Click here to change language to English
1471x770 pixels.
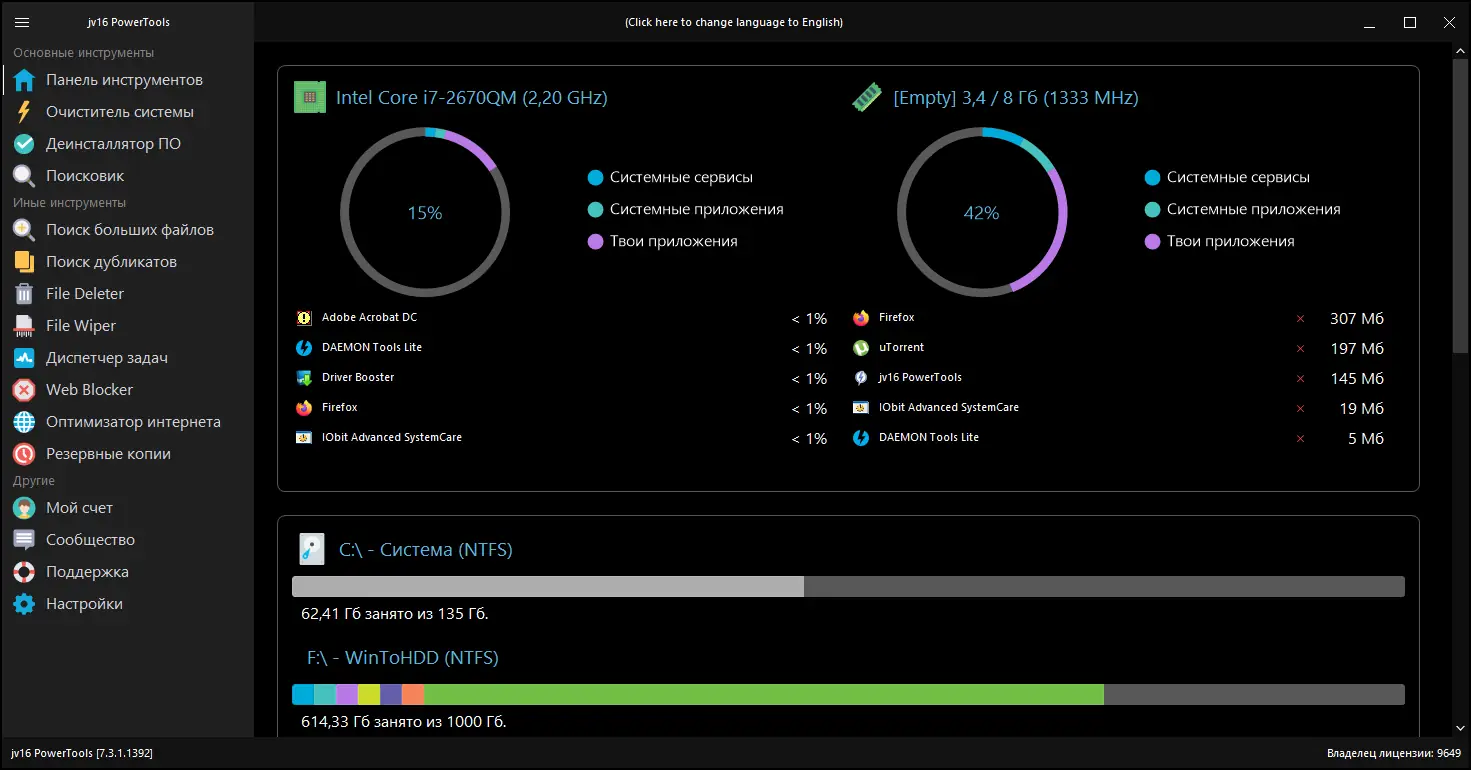(734, 22)
